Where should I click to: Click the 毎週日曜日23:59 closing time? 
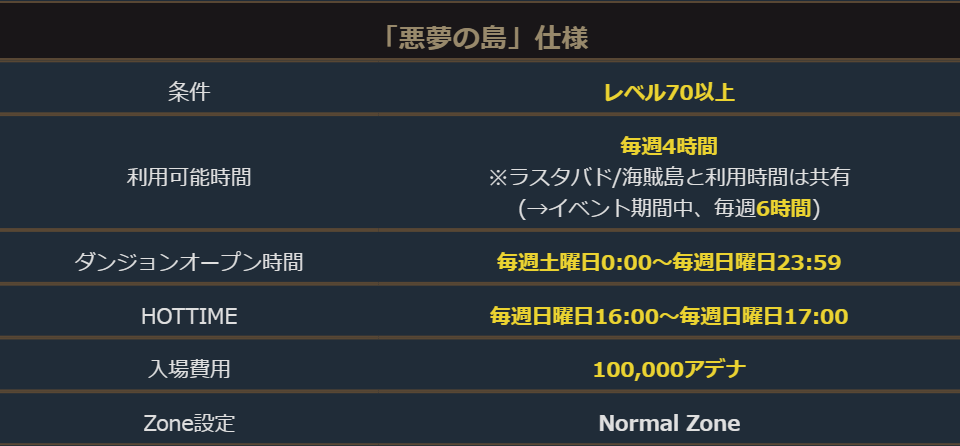757,262
